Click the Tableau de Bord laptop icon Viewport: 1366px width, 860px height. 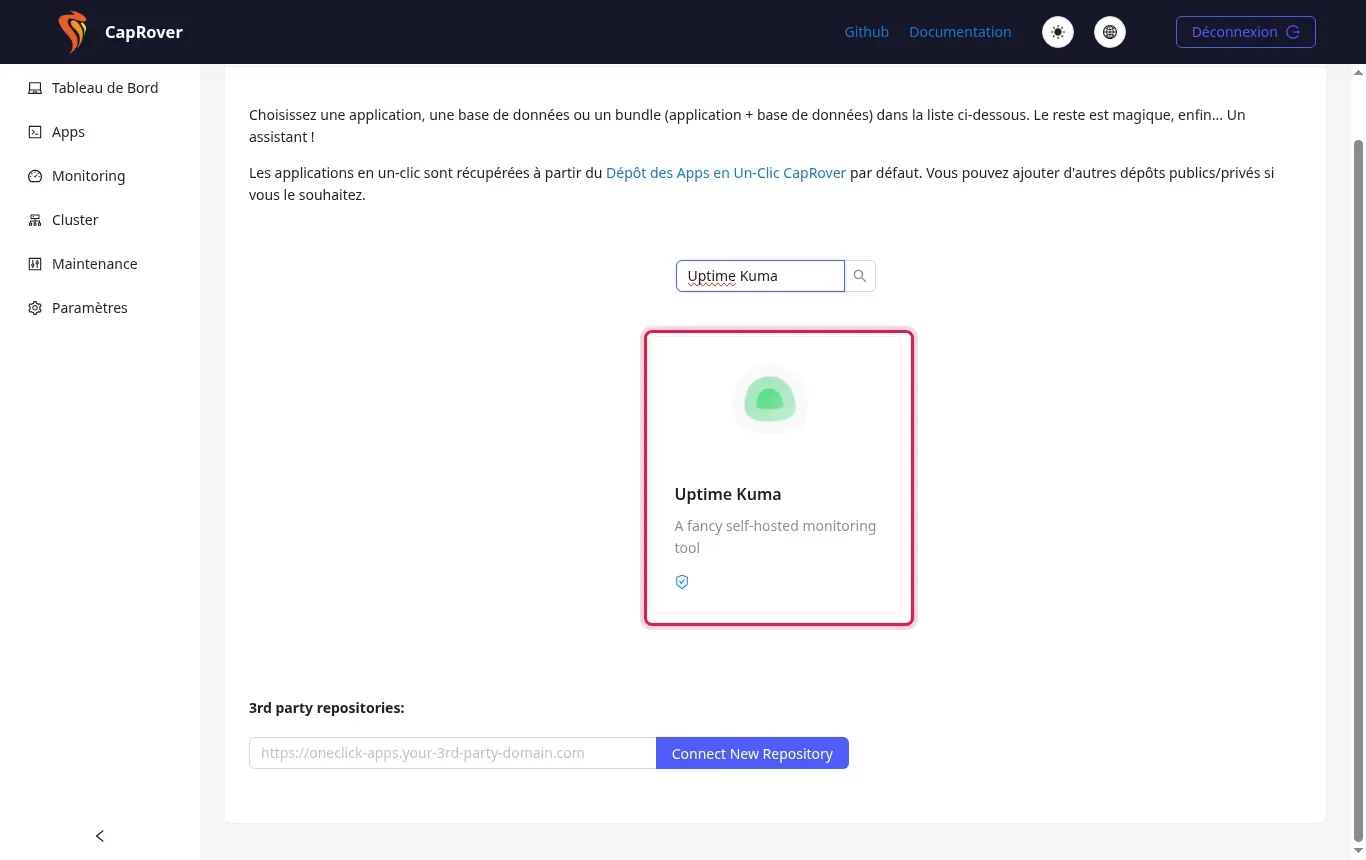tap(35, 88)
